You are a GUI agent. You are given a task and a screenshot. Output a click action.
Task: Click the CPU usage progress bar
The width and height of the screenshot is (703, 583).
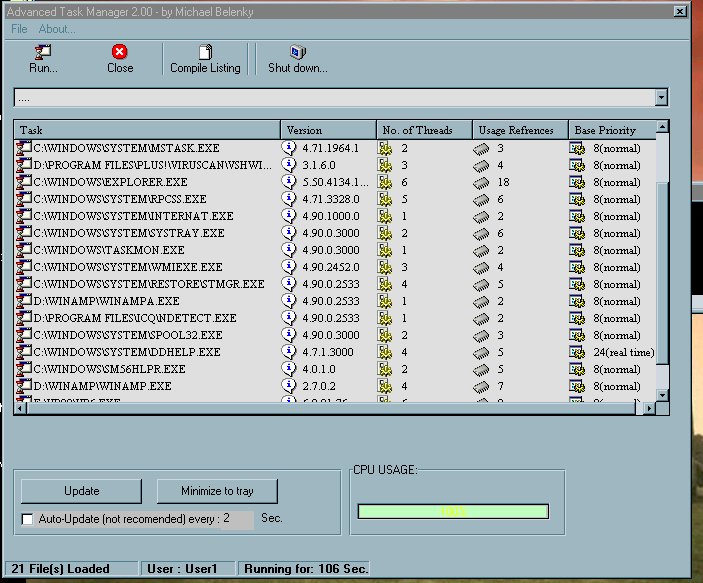pos(453,512)
